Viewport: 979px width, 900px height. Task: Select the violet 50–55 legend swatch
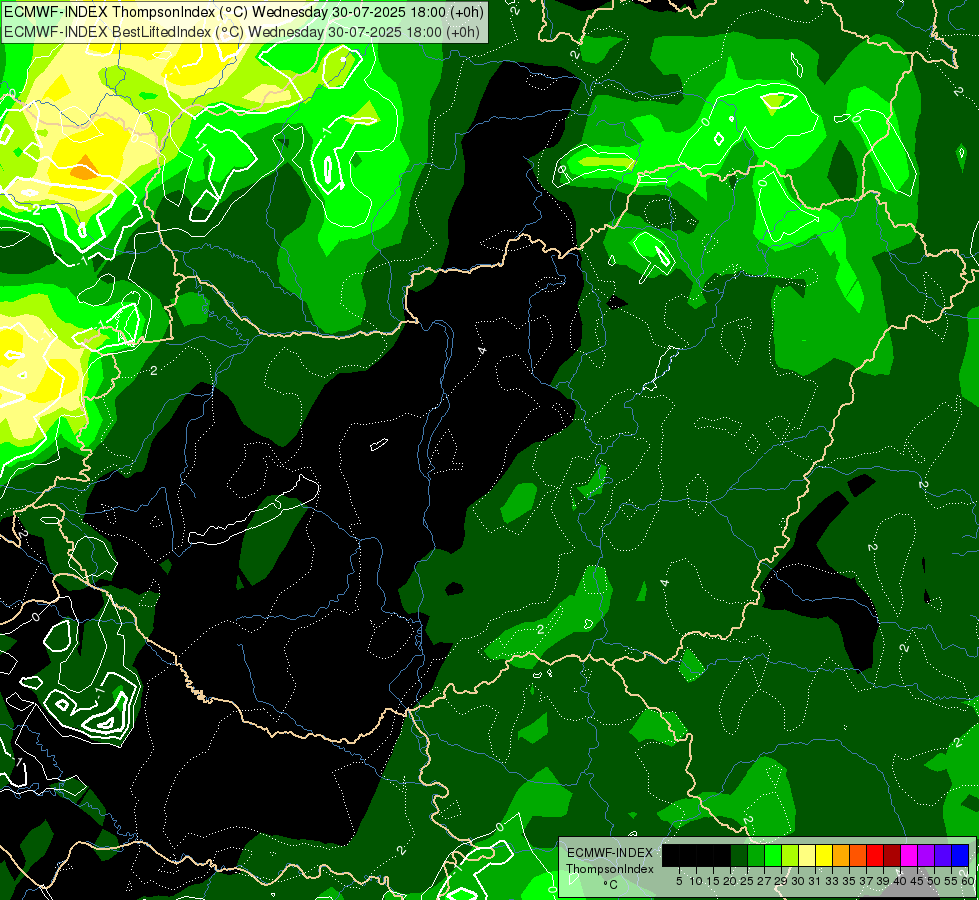click(943, 855)
